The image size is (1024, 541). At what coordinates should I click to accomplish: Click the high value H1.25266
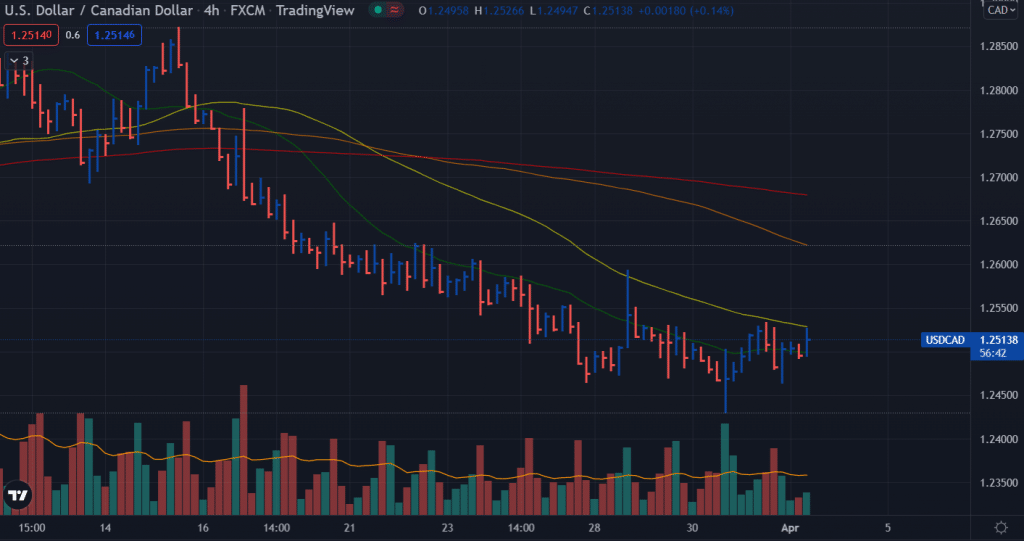point(499,10)
